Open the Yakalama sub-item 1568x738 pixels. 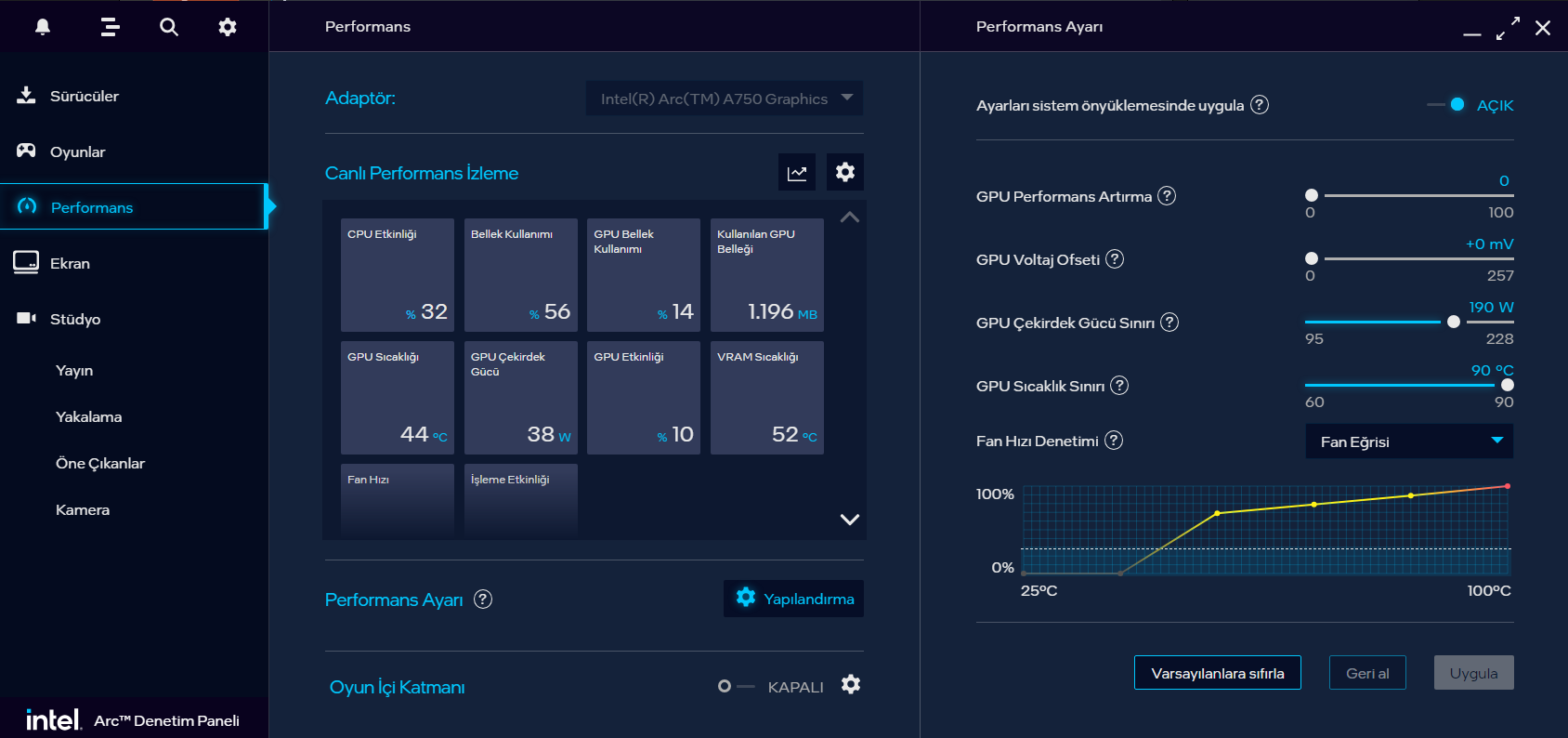coord(88,416)
